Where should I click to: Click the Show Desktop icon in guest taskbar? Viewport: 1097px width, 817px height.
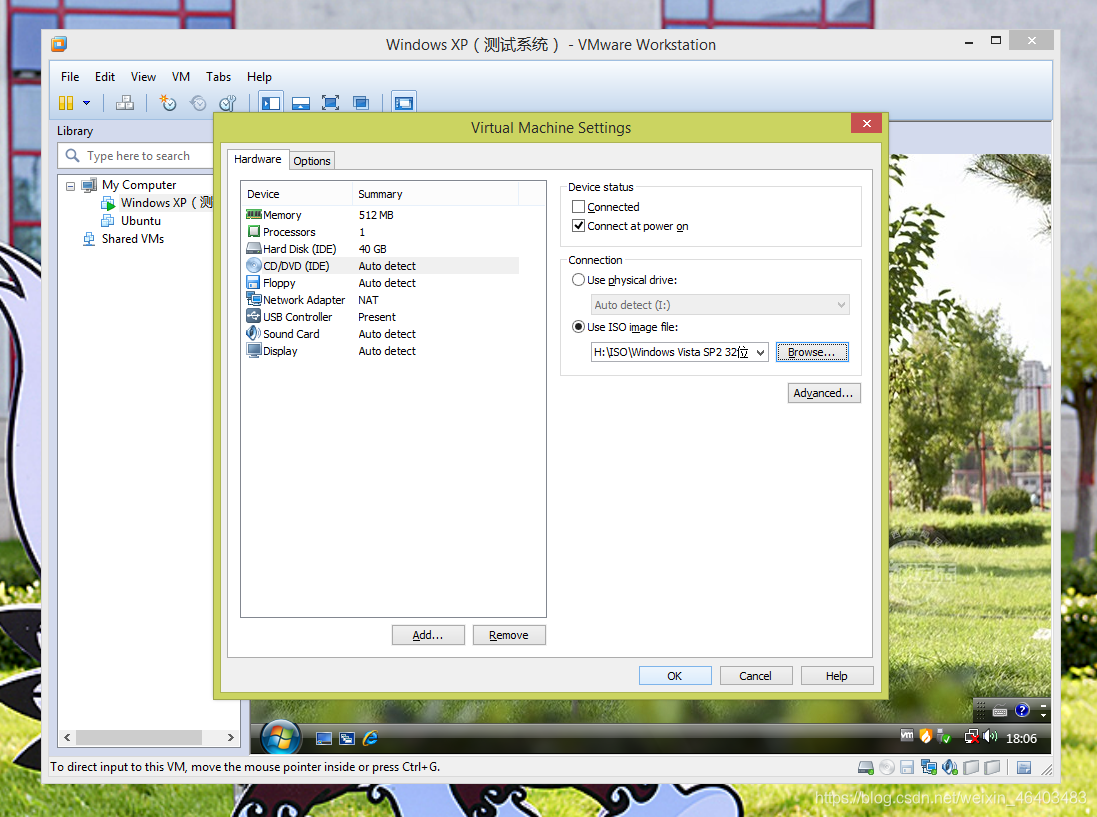click(x=324, y=738)
